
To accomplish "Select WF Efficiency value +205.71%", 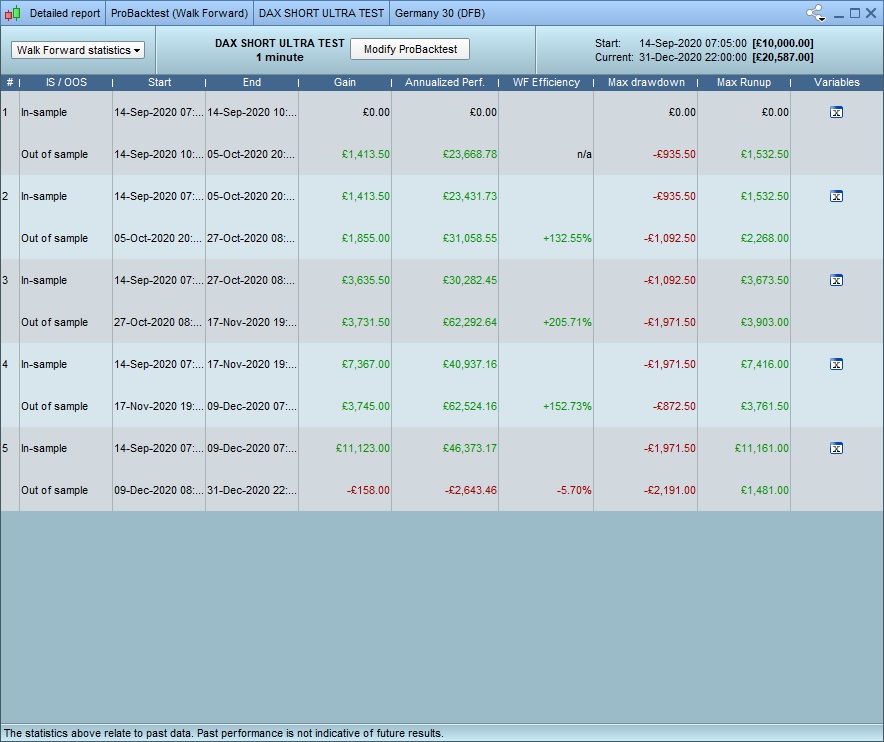I will click(567, 323).
